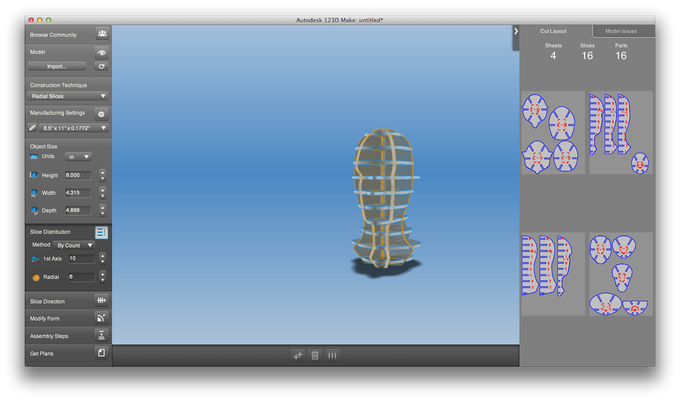Open Construction Technique Radial Slices dropdown
Screen dimensions: 680x401
[x=68, y=96]
